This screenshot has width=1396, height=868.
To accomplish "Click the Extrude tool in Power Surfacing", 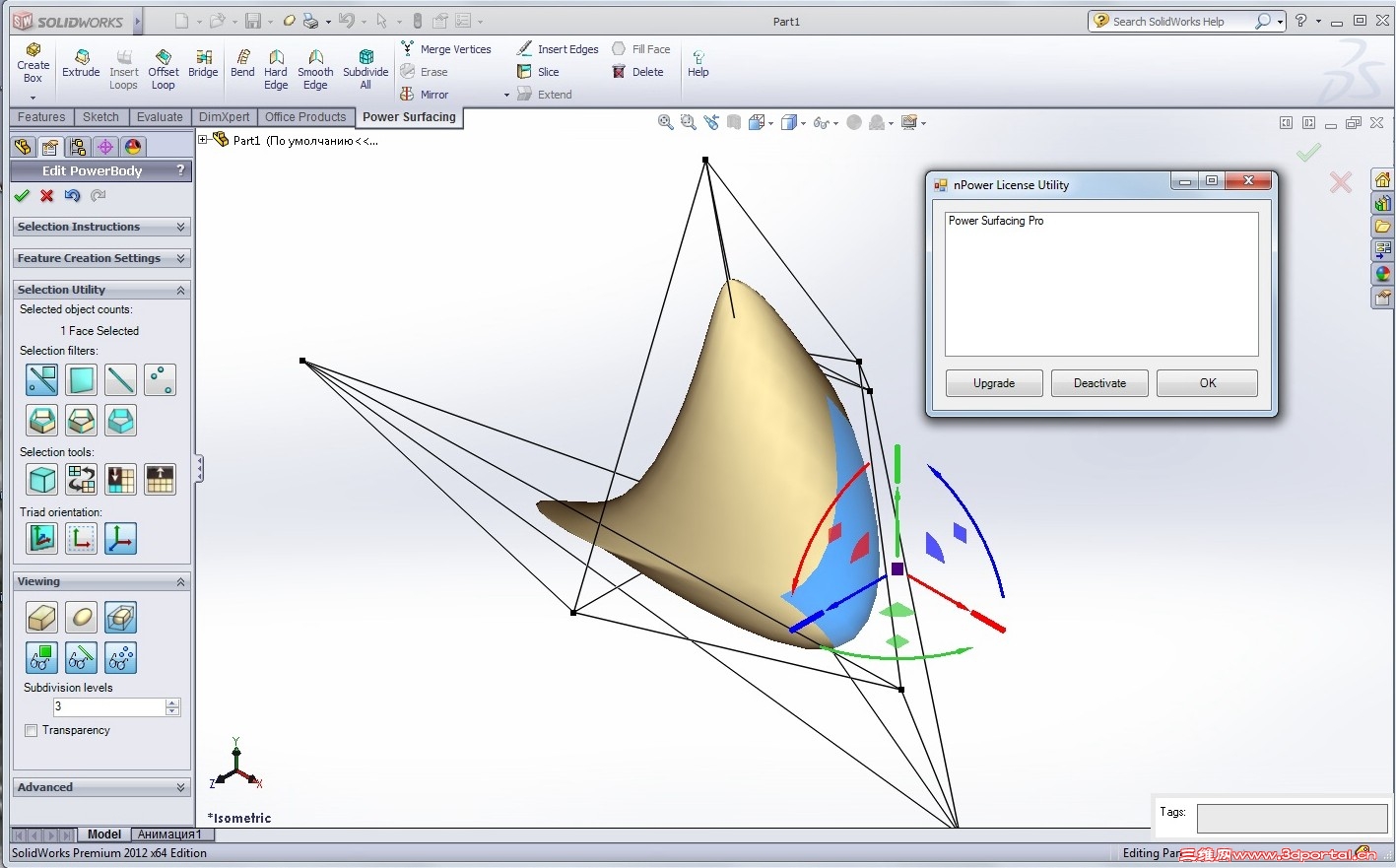I will [x=81, y=64].
